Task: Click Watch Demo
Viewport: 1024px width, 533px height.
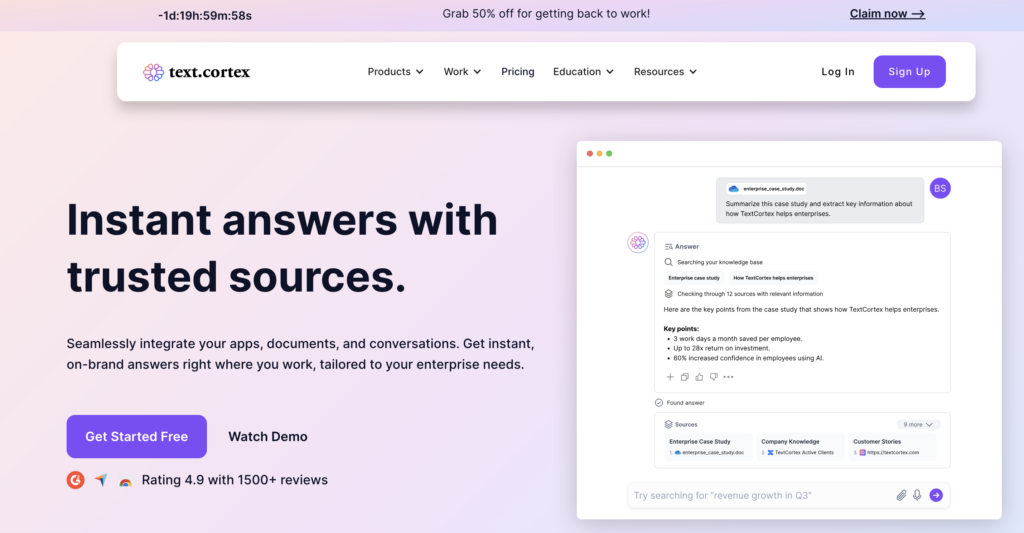Action: click(x=268, y=436)
